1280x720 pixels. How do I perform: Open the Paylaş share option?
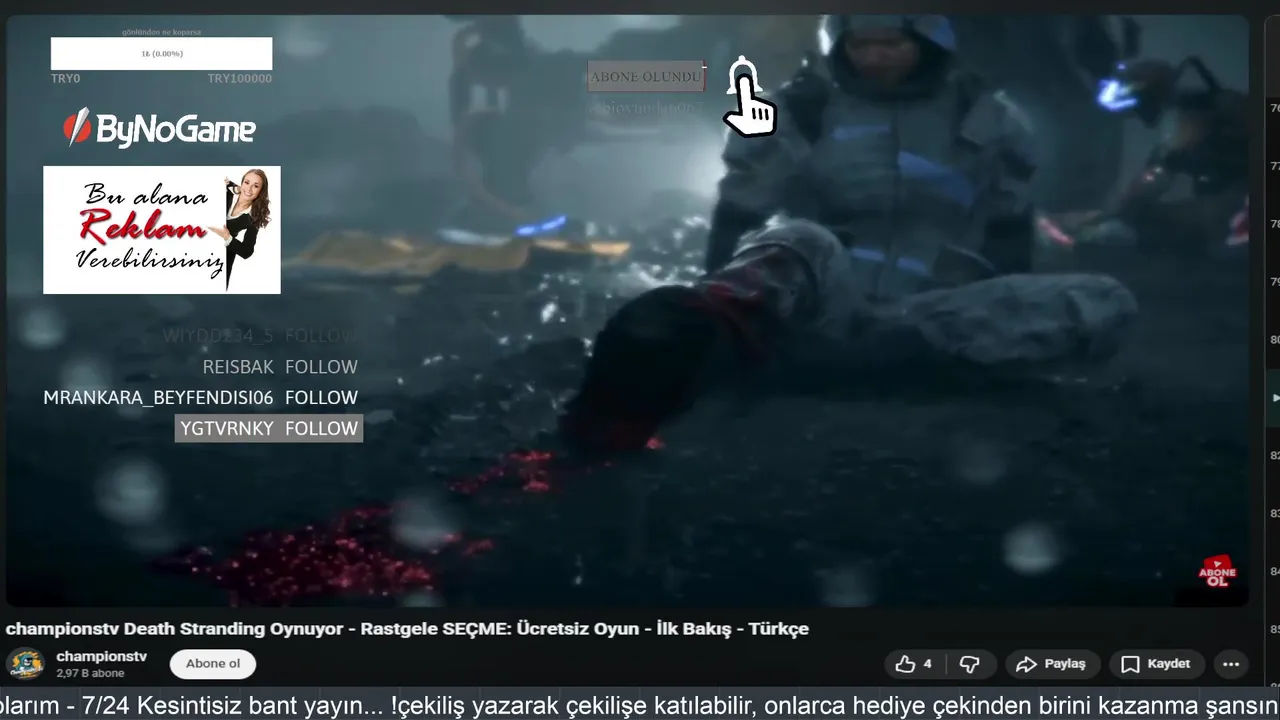[1051, 664]
